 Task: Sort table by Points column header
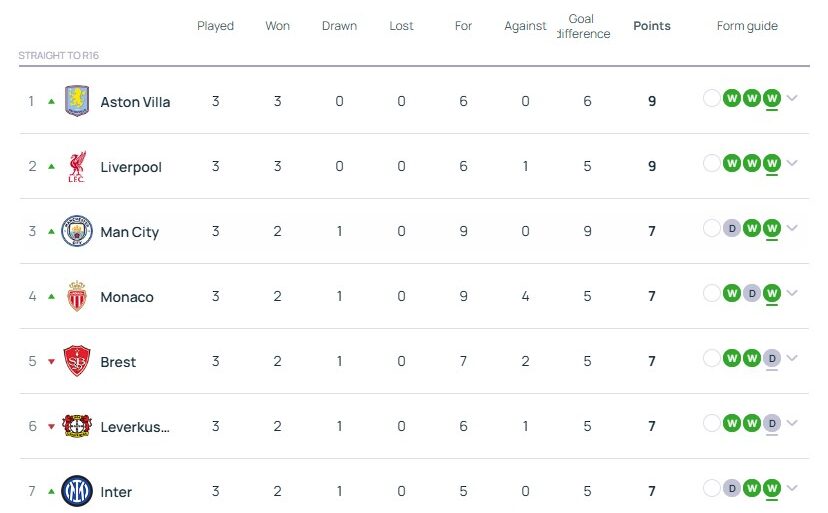(x=652, y=26)
